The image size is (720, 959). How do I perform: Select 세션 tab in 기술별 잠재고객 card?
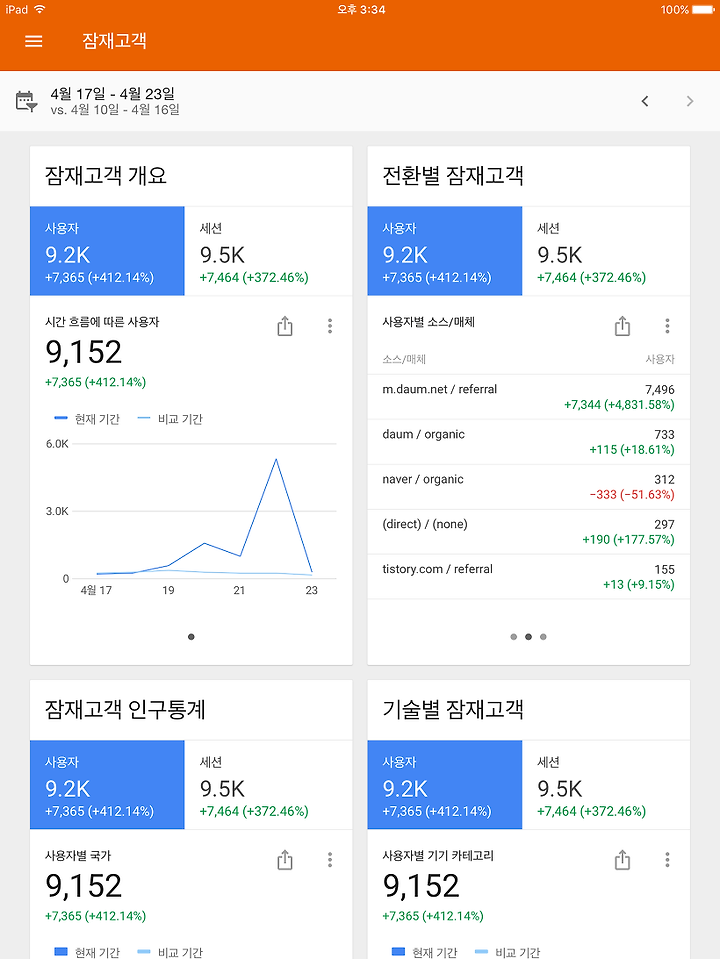pyautogui.click(x=606, y=785)
